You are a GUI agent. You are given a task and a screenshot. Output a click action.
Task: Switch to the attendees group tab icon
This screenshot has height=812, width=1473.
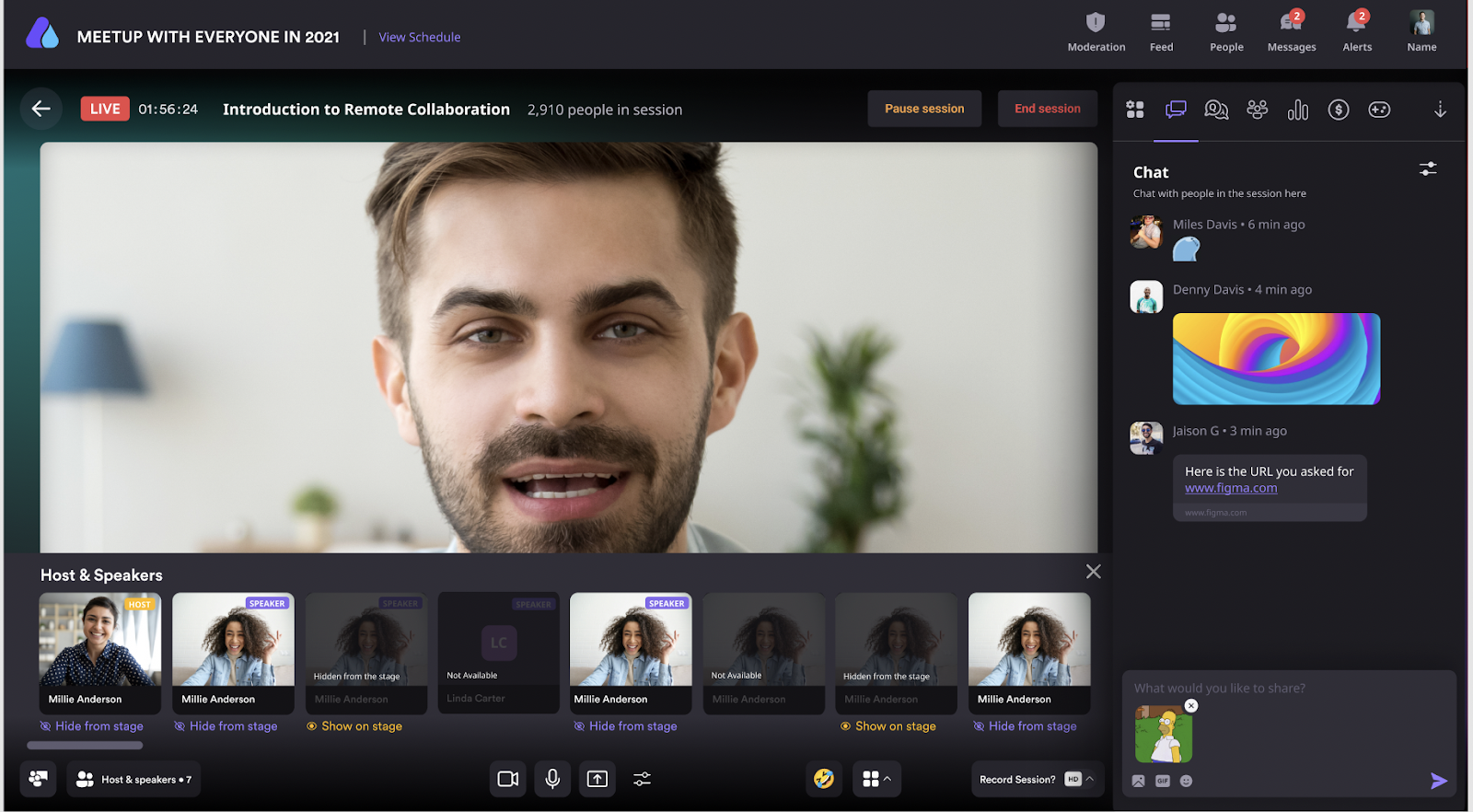[x=1258, y=110]
